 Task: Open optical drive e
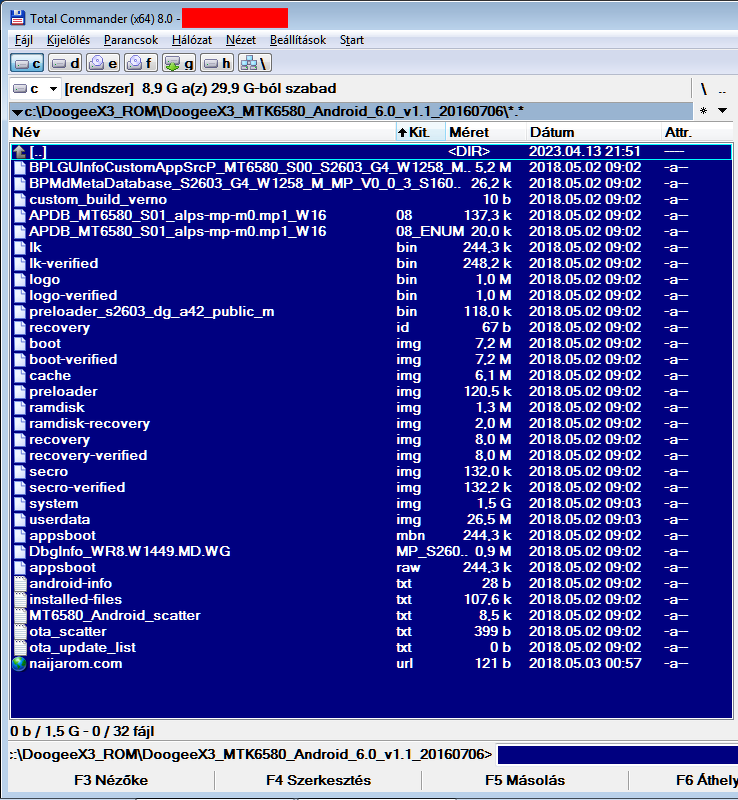point(103,63)
